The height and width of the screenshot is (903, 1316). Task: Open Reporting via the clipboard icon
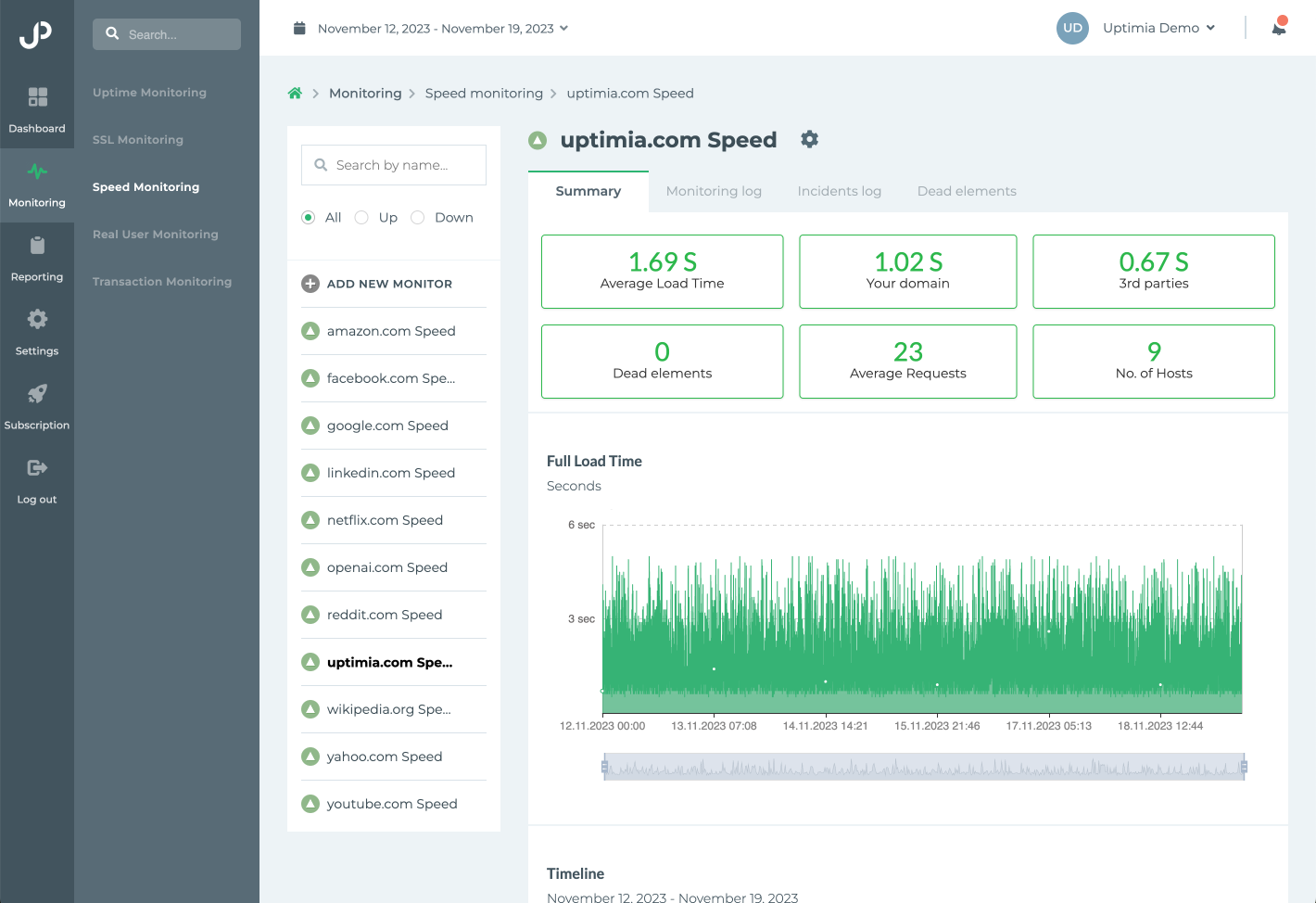pyautogui.click(x=37, y=257)
